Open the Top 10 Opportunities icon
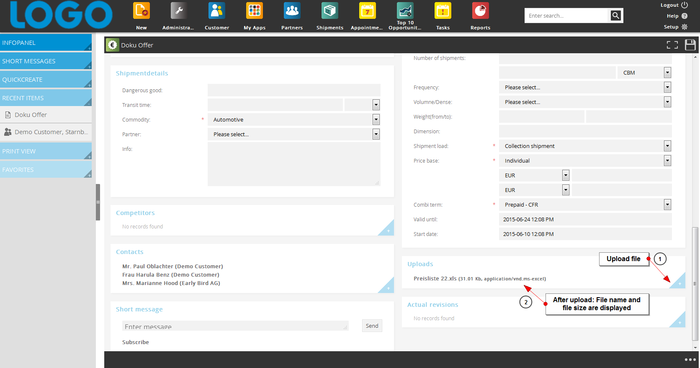The image size is (700, 368). click(405, 11)
